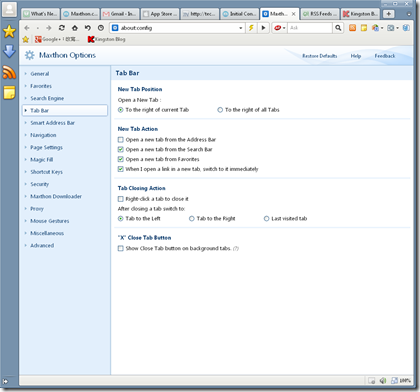This screenshot has height=392, width=420.
Task: Open the Google+ bookmark
Action: pyautogui.click(x=57, y=39)
